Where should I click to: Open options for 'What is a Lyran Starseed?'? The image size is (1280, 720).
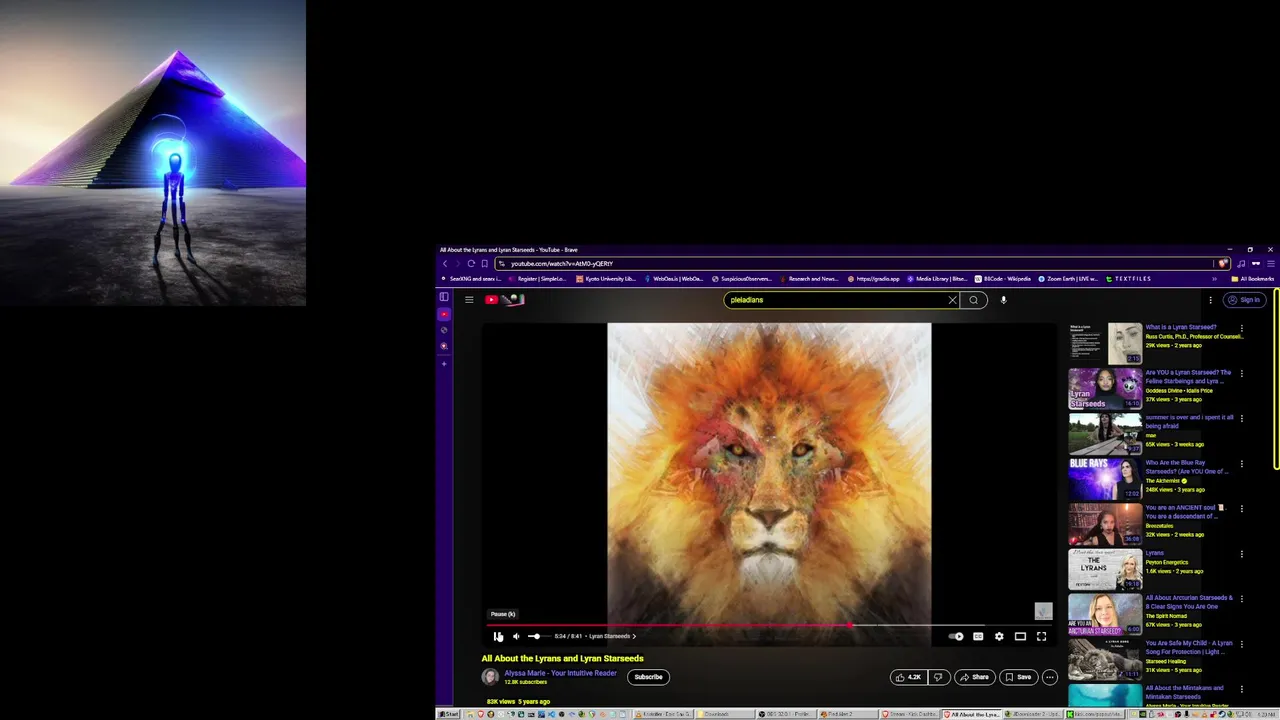pos(1242,328)
